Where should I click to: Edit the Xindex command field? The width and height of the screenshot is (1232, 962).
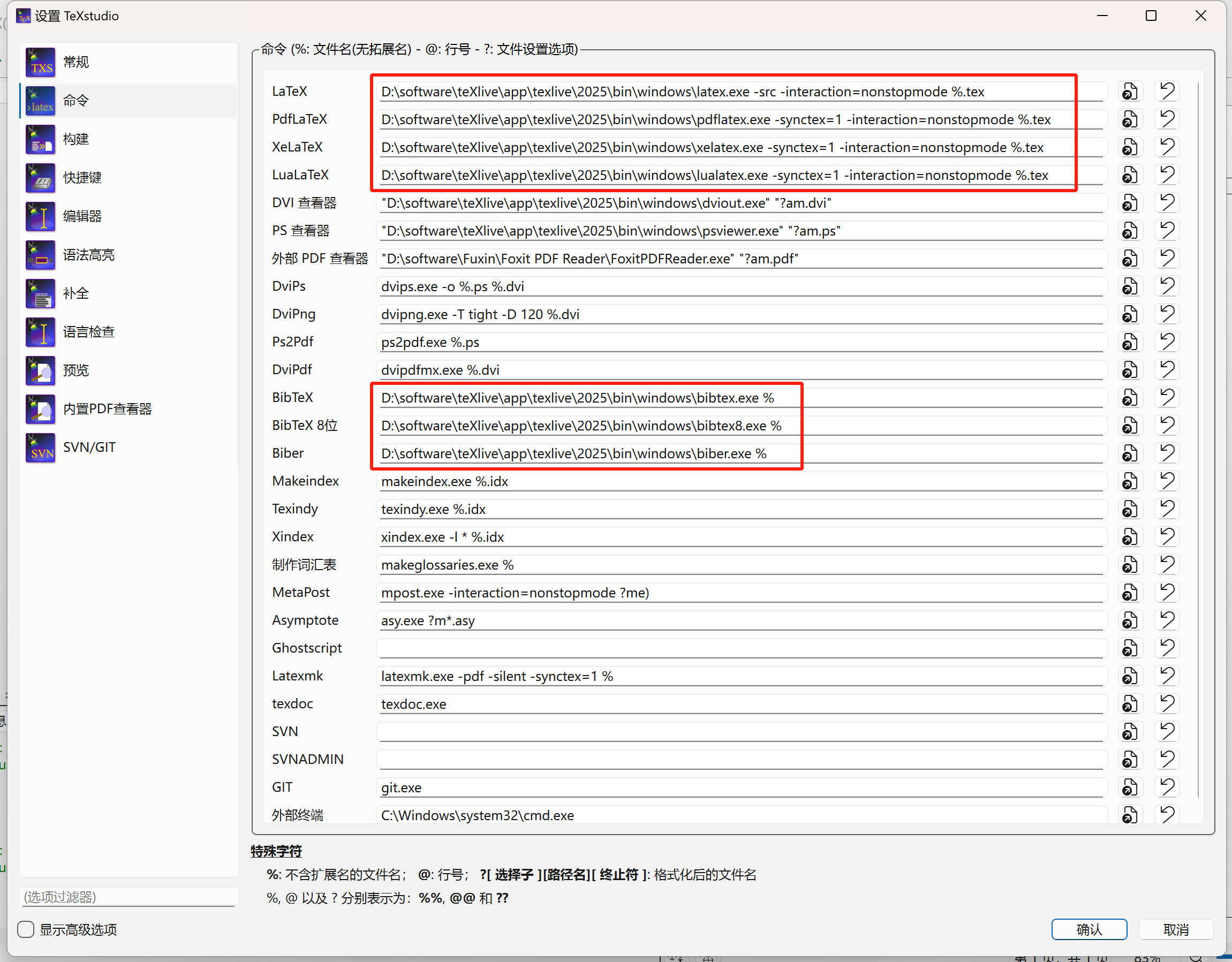tap(741, 537)
